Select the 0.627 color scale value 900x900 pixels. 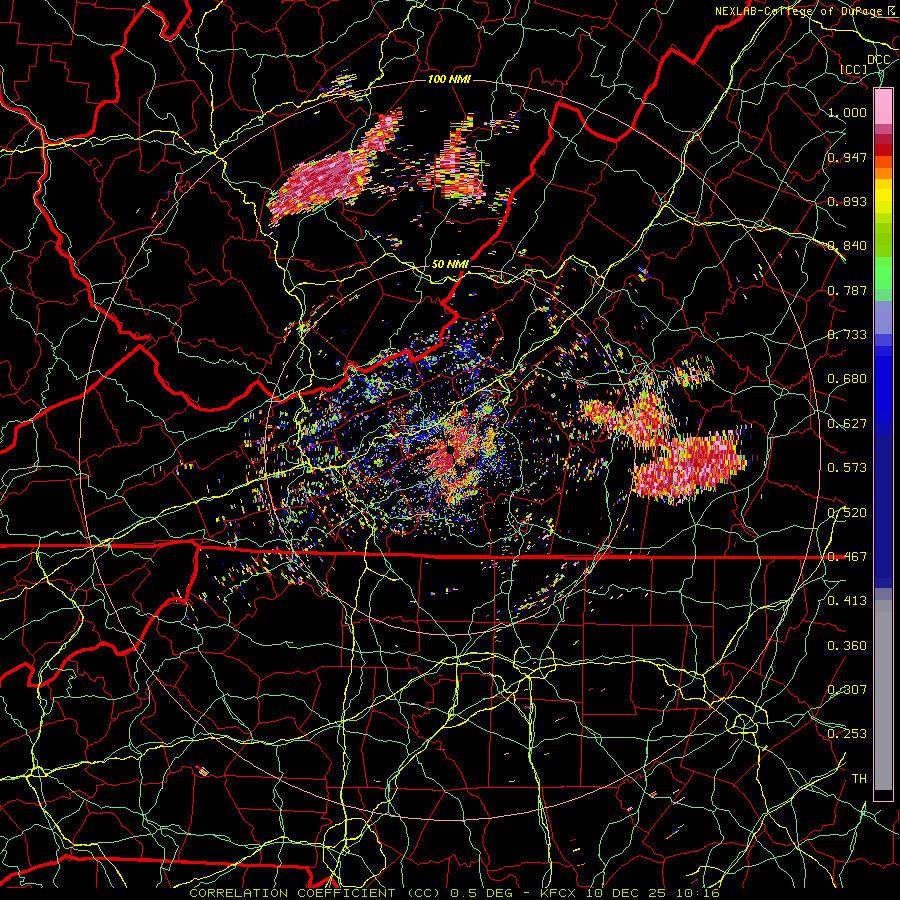click(847, 424)
